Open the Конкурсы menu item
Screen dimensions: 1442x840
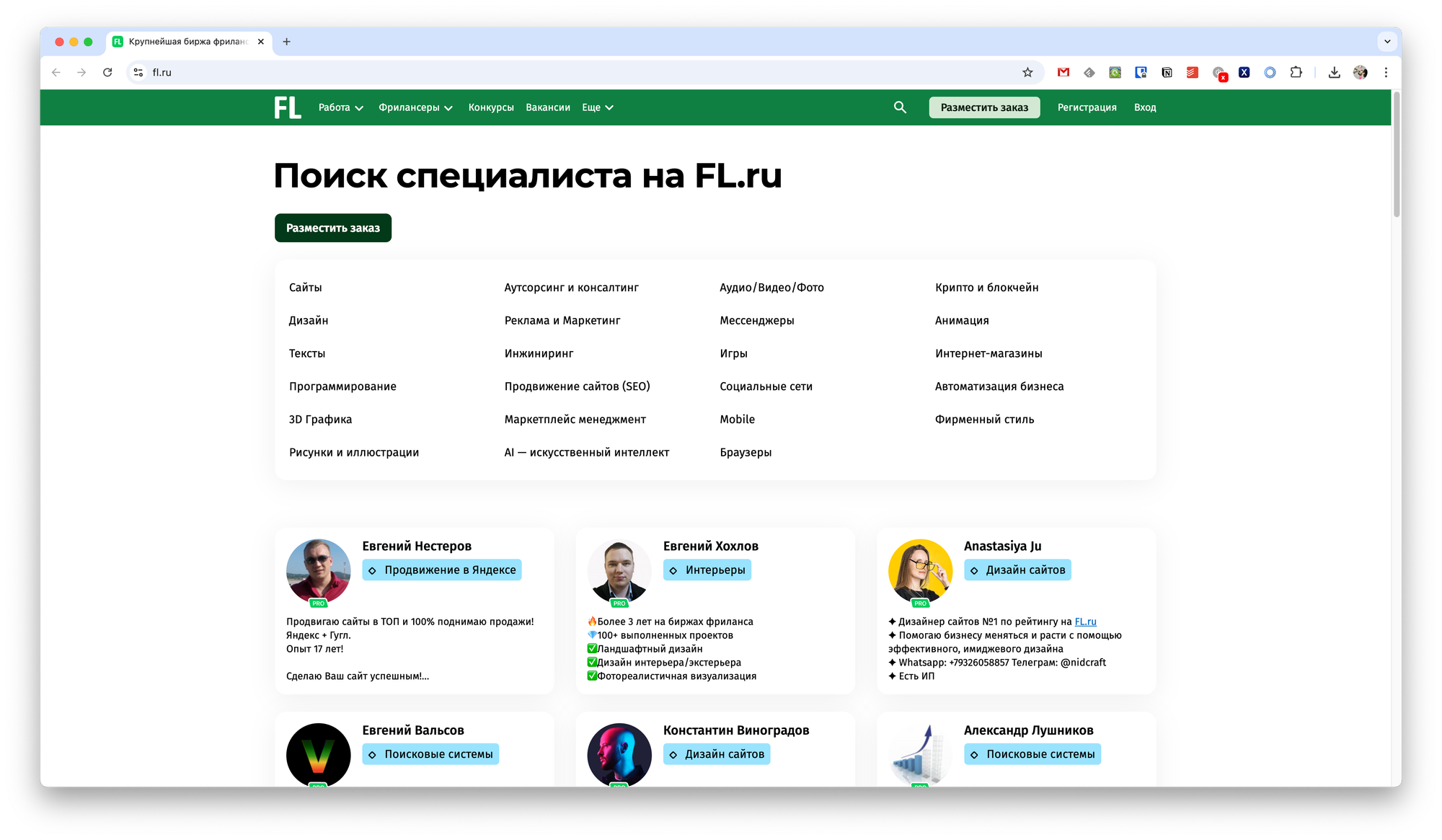491,107
